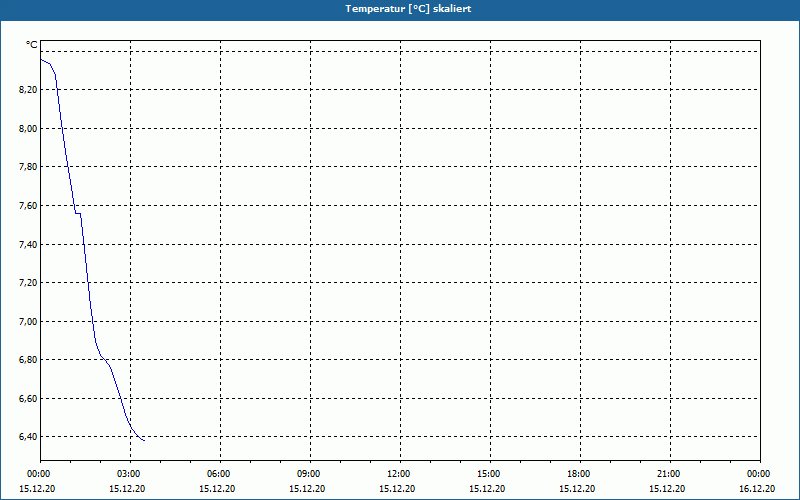The width and height of the screenshot is (800, 500).
Task: Select the 6,80 temperature label
Action: click(x=28, y=360)
